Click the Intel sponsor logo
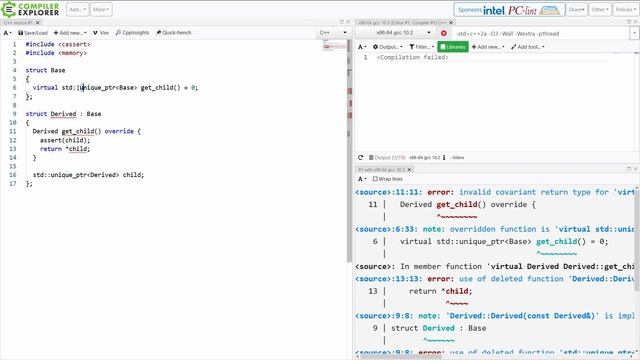 (493, 10)
